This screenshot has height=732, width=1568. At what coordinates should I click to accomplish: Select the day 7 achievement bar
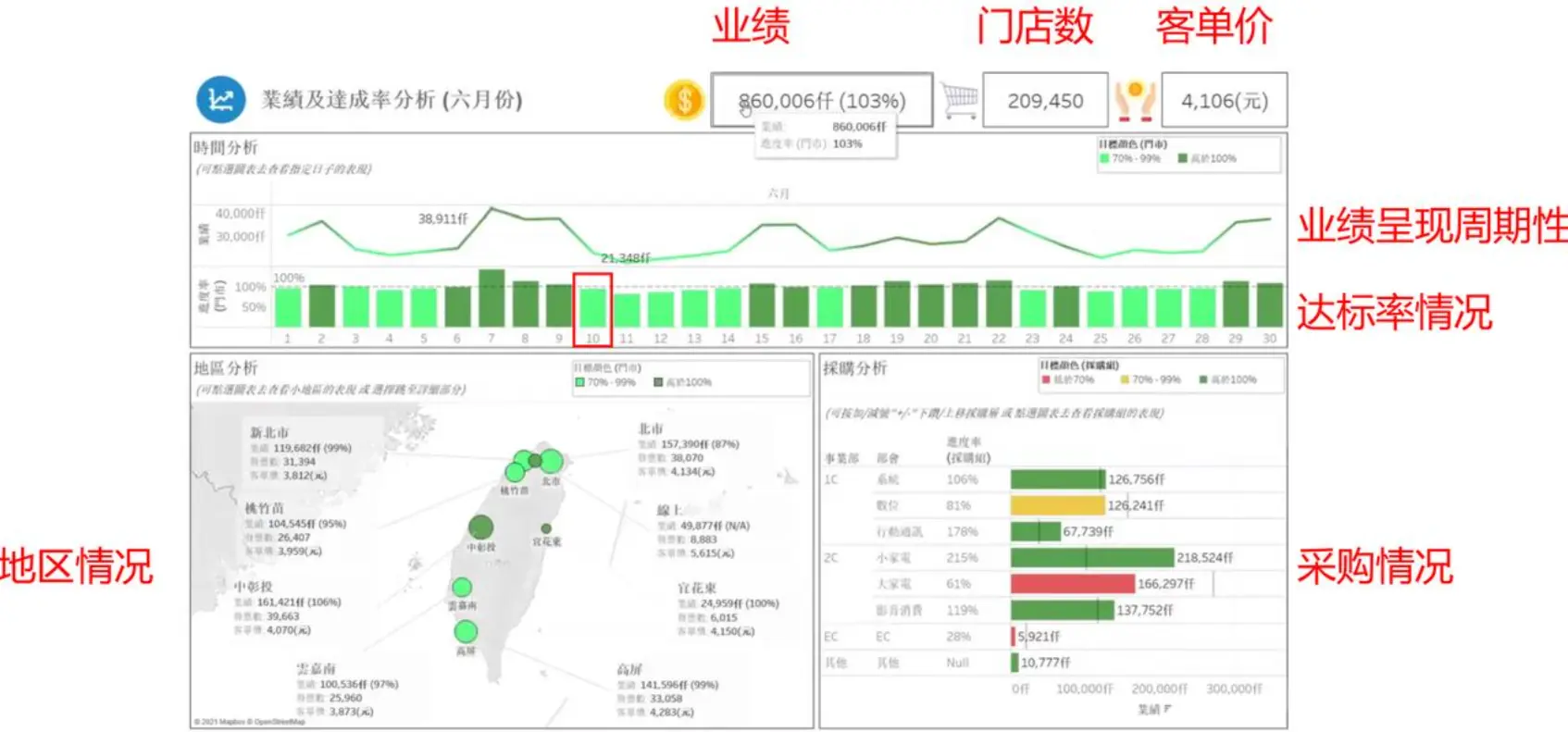(492, 298)
